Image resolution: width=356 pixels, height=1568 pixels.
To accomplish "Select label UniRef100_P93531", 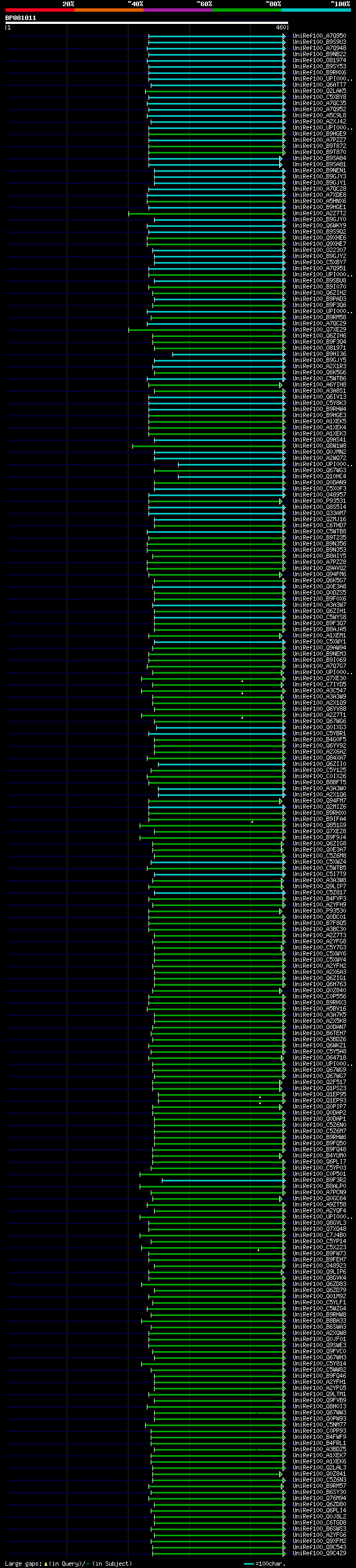I will 319,501.
